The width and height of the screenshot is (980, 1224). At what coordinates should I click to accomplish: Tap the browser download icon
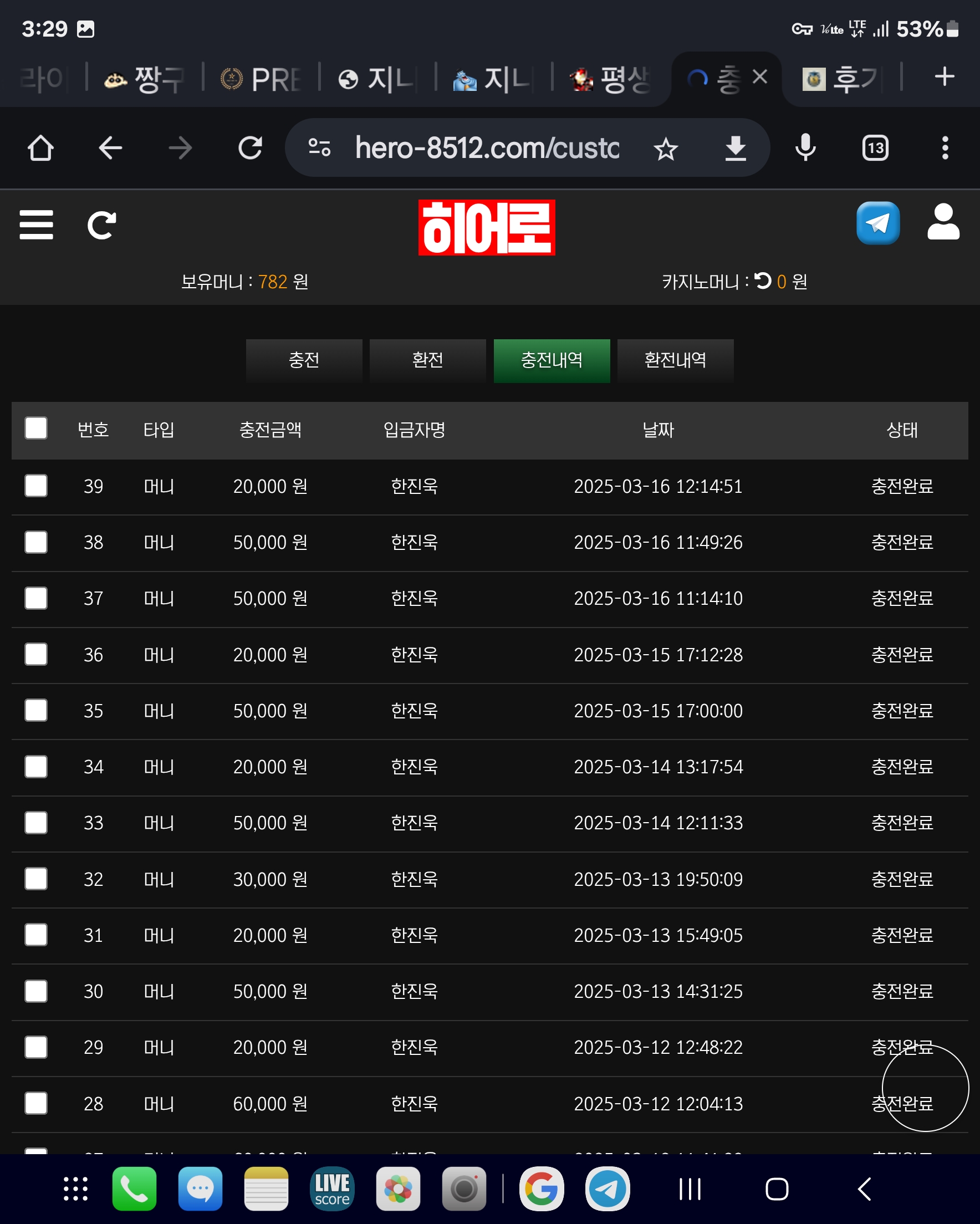click(736, 149)
